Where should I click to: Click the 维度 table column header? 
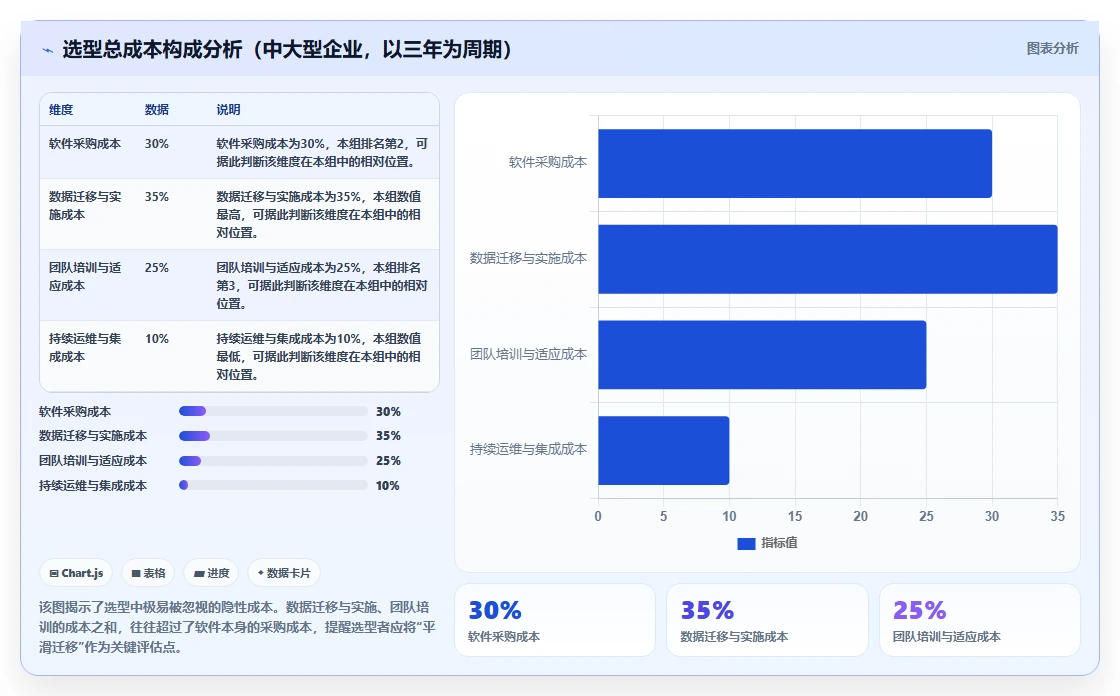click(x=61, y=109)
